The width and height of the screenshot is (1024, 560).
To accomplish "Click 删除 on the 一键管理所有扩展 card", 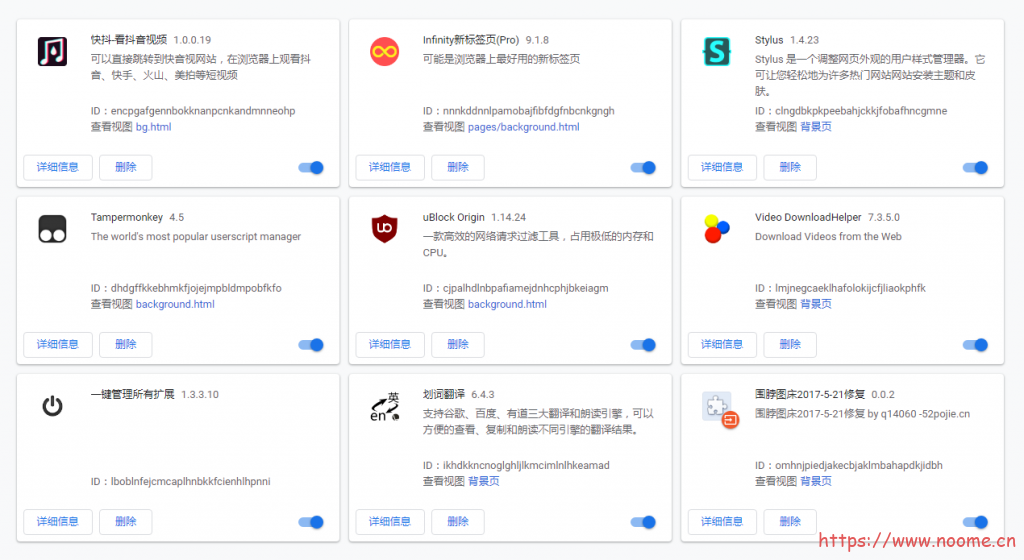I will [125, 521].
